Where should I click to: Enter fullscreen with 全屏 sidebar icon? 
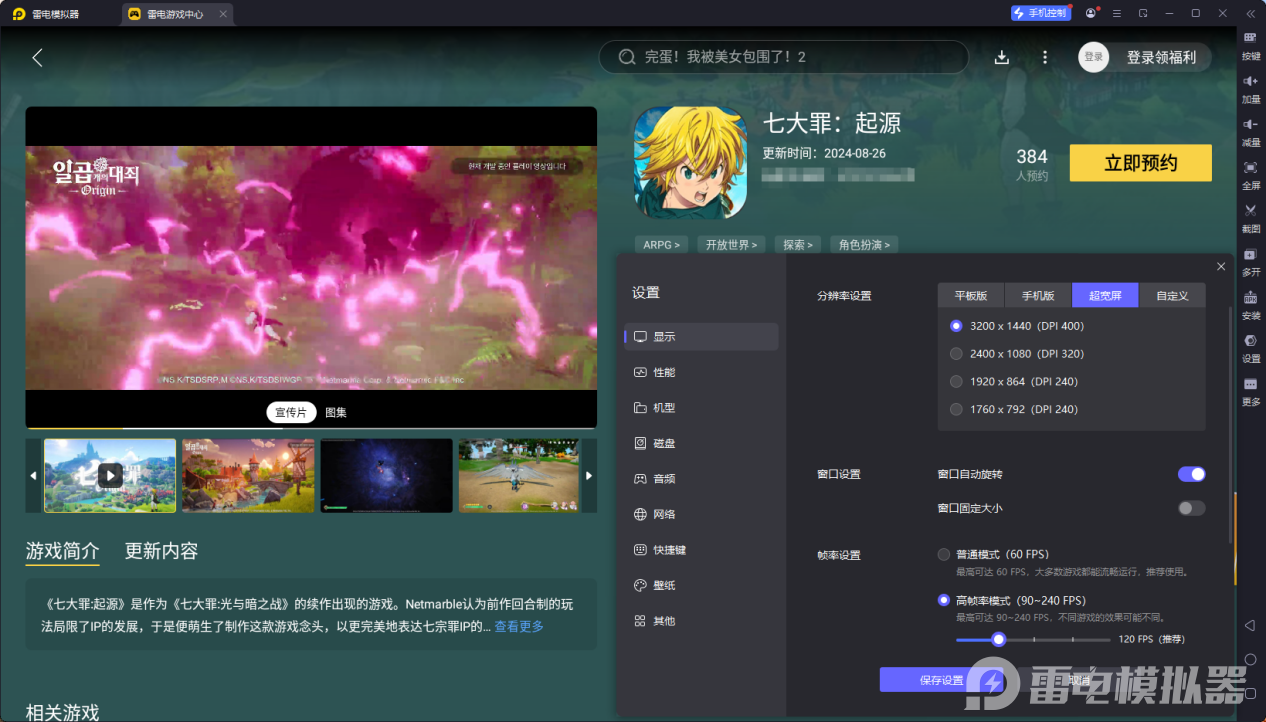(1251, 175)
